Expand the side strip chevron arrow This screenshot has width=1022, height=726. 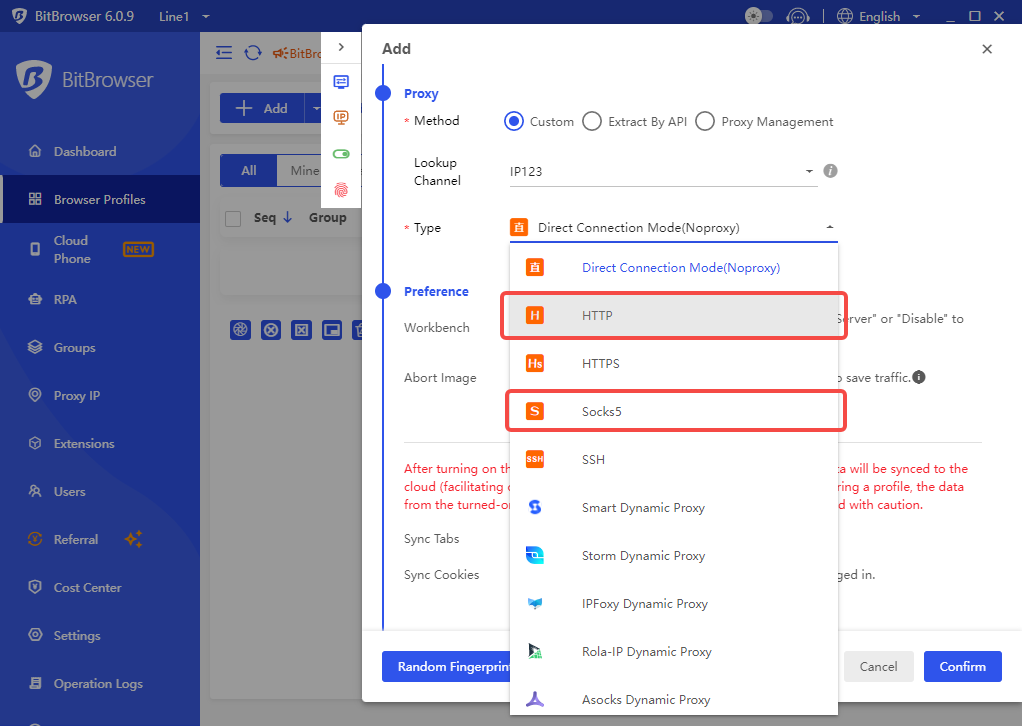(341, 47)
